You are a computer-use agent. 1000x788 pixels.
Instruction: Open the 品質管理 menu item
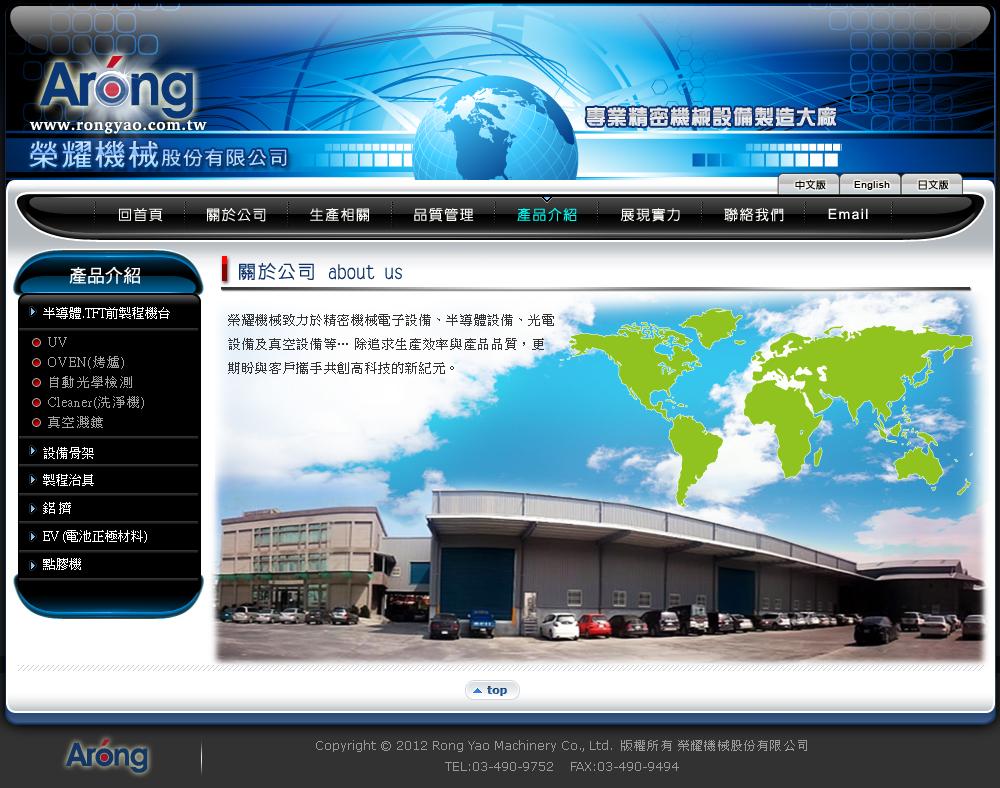443,215
